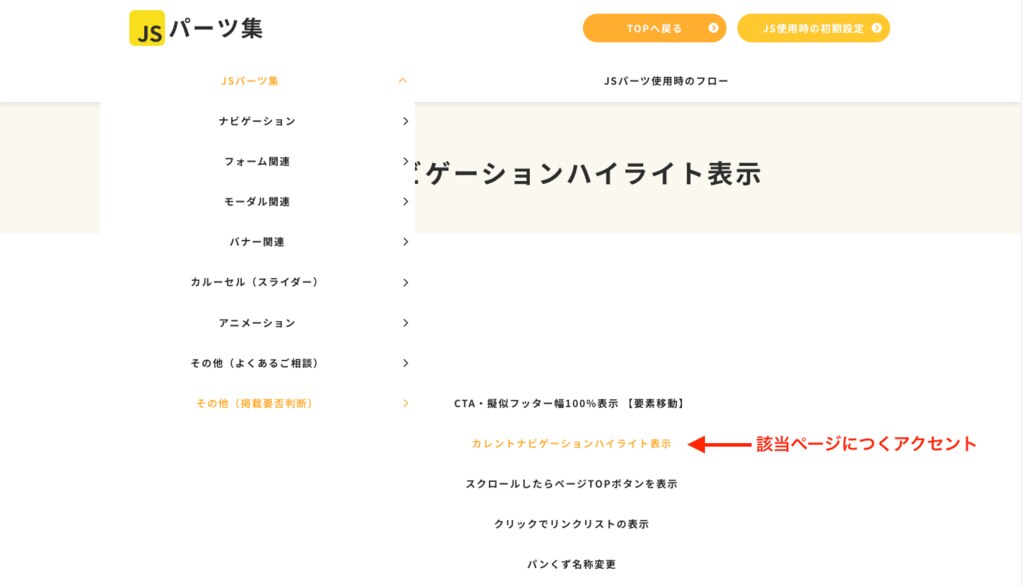Image resolution: width=1023 pixels, height=586 pixels.
Task: Expand フォーム関連 submenu arrow
Action: pyautogui.click(x=405, y=161)
